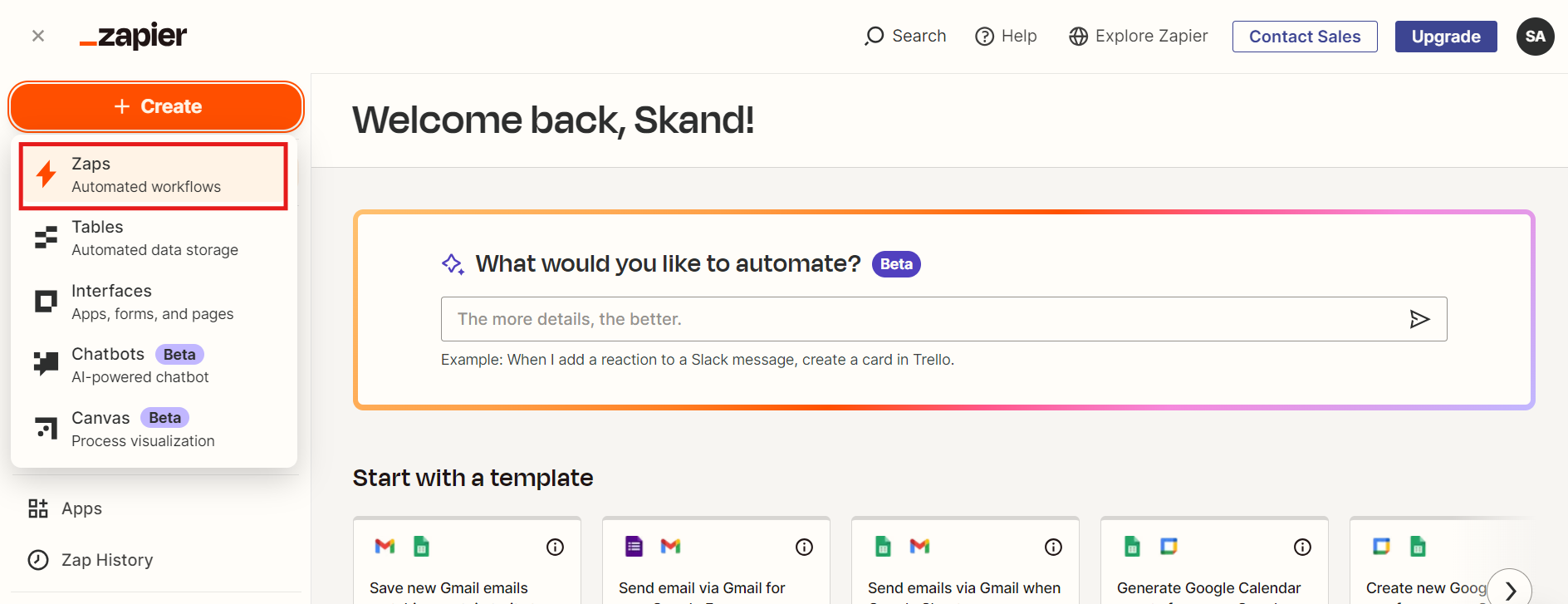Image resolution: width=1568 pixels, height=604 pixels.
Task: Click the magnifier search icon
Action: (x=874, y=37)
